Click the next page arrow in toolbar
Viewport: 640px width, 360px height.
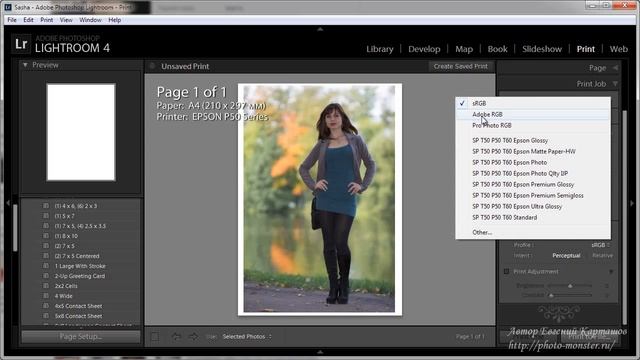(193, 337)
